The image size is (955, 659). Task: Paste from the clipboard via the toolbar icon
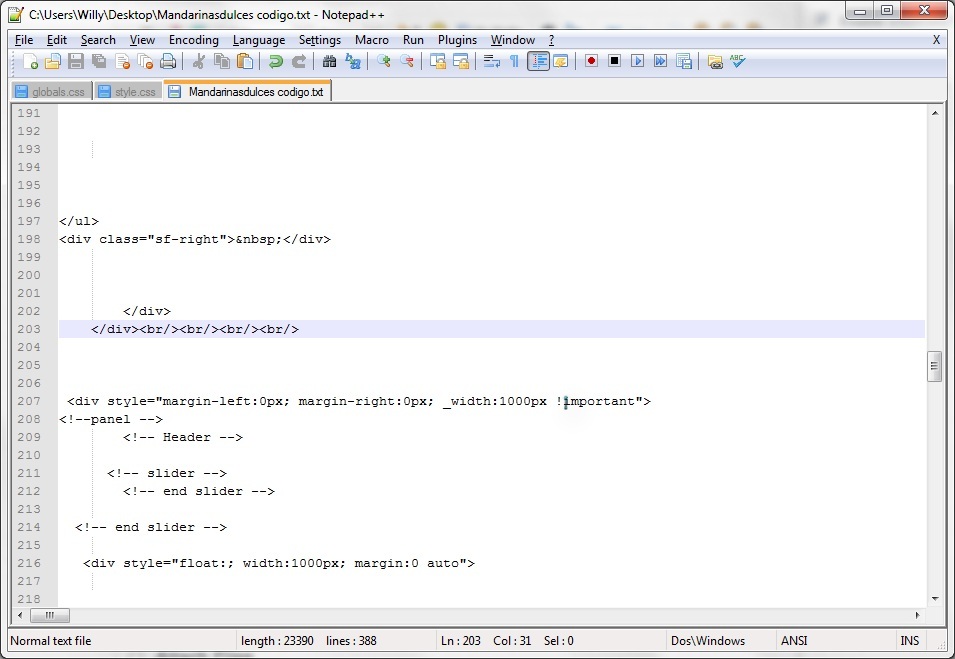[245, 61]
